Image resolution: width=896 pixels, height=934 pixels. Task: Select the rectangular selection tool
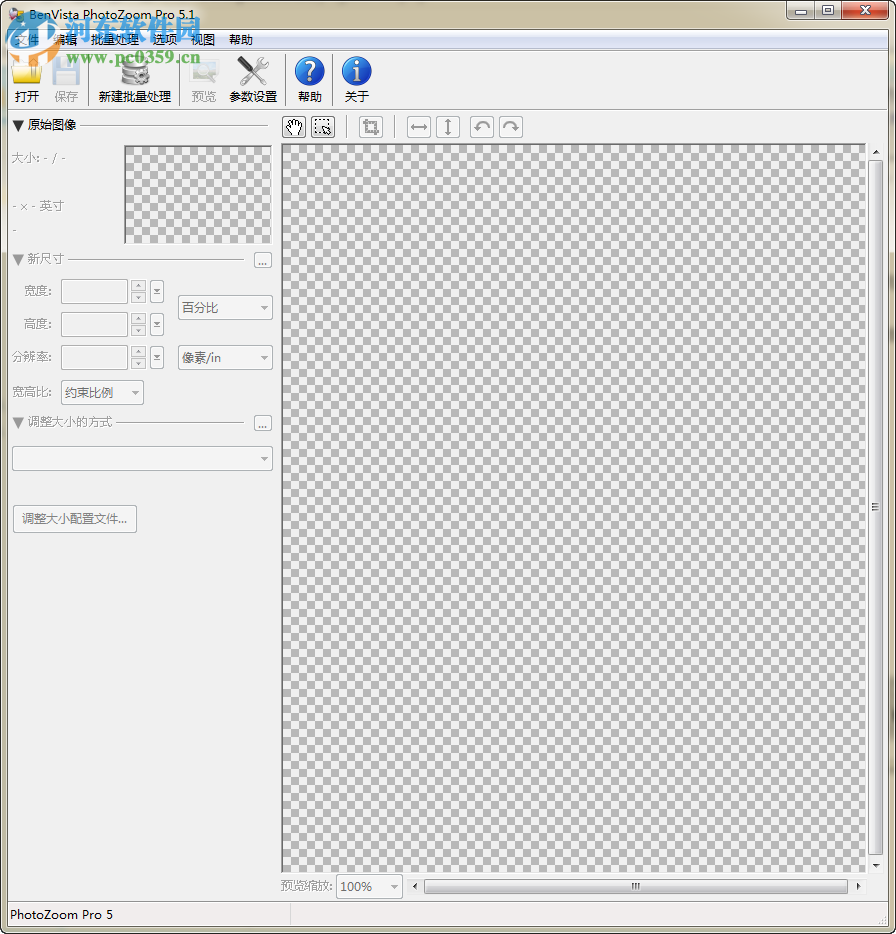(x=322, y=126)
